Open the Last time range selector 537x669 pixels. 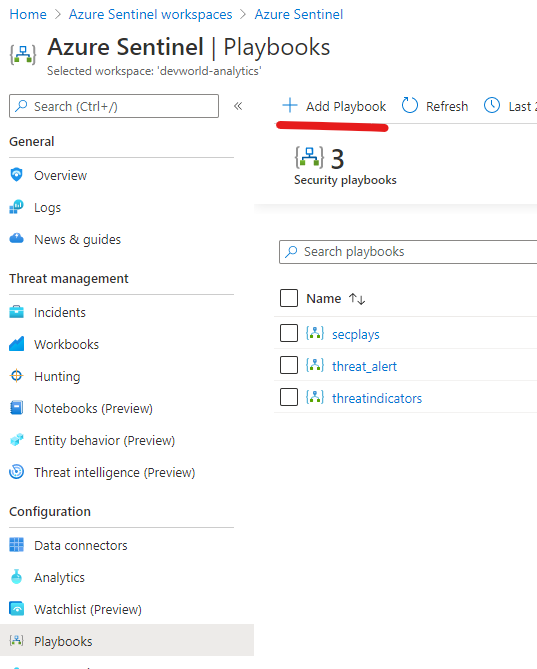510,106
